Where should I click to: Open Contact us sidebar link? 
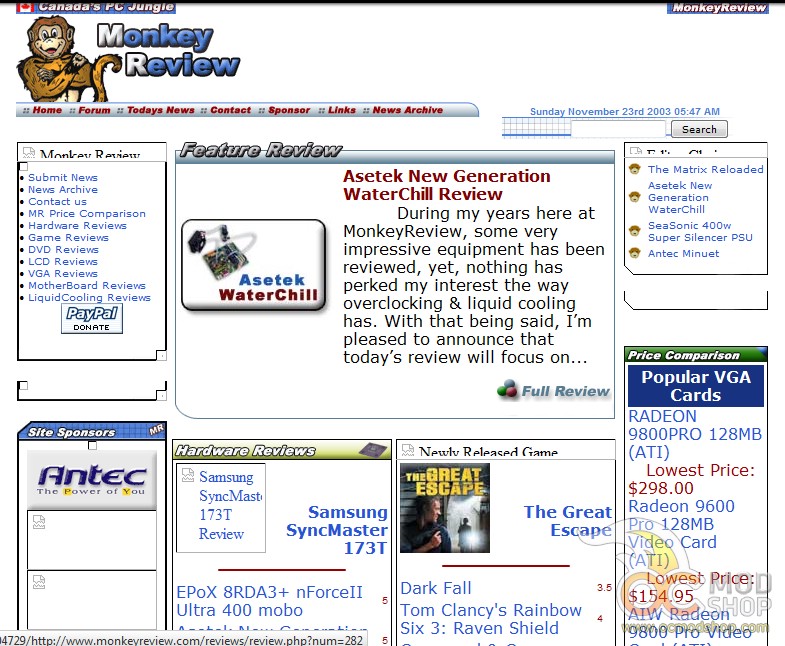(57, 201)
